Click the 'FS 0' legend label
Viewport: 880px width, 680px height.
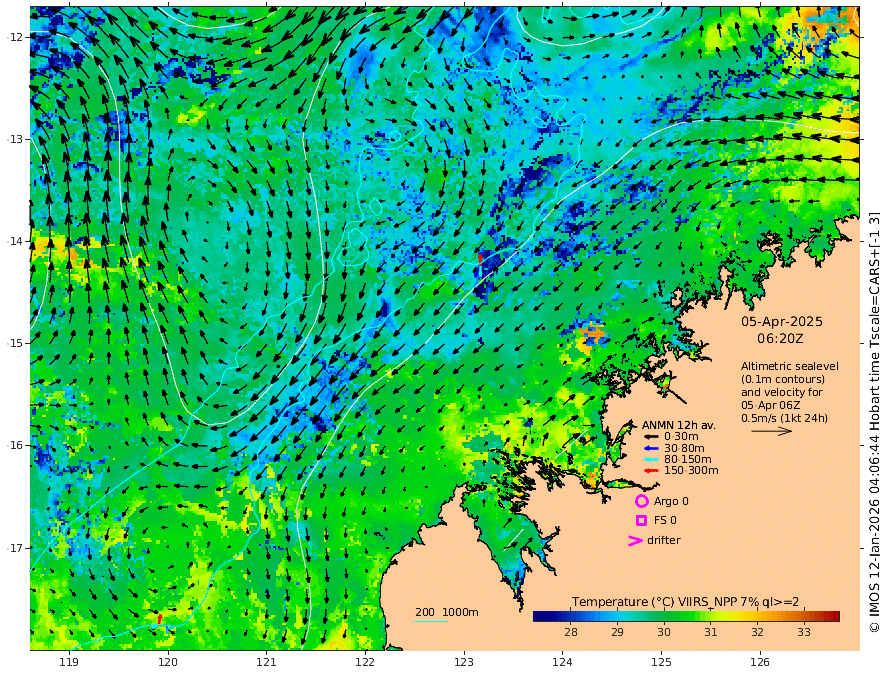tap(665, 521)
